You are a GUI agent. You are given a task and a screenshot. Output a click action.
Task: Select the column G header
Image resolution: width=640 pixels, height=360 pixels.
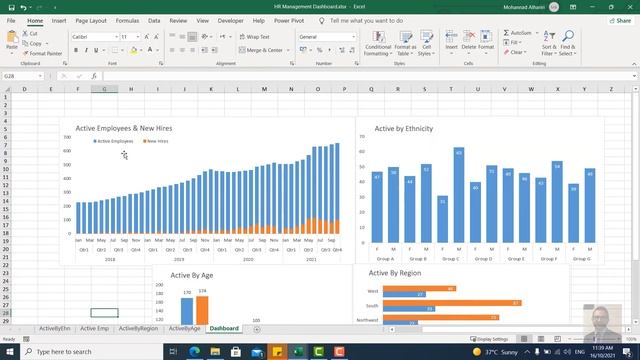tap(104, 89)
